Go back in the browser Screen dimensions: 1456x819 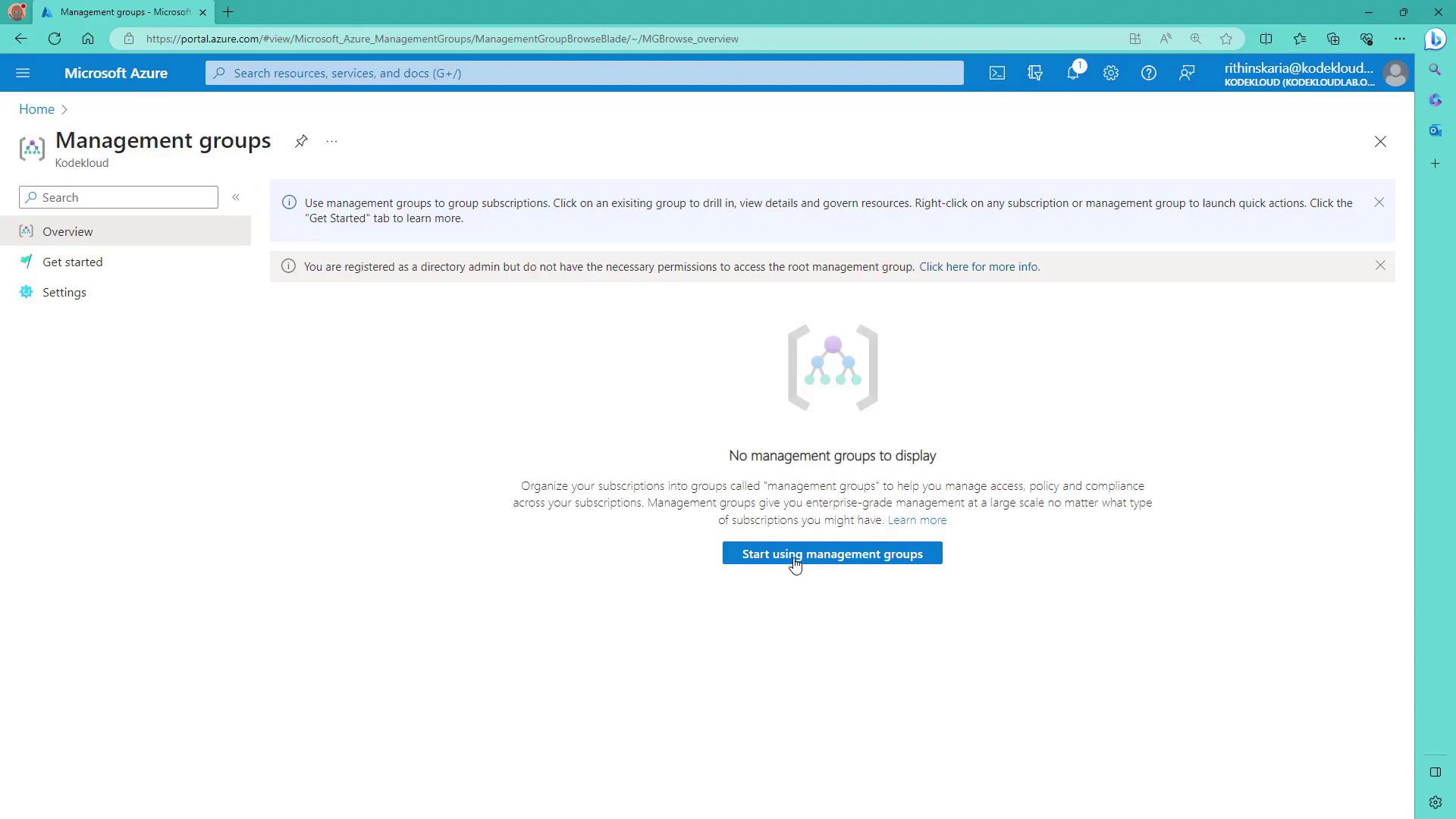pos(20,39)
